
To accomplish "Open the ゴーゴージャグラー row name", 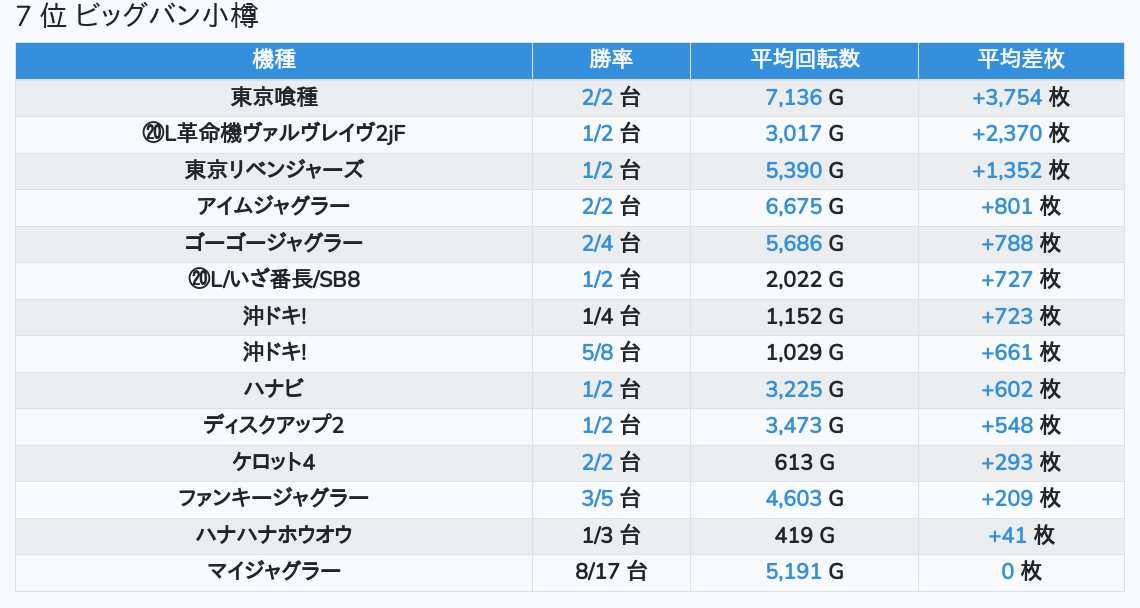I will (x=274, y=243).
